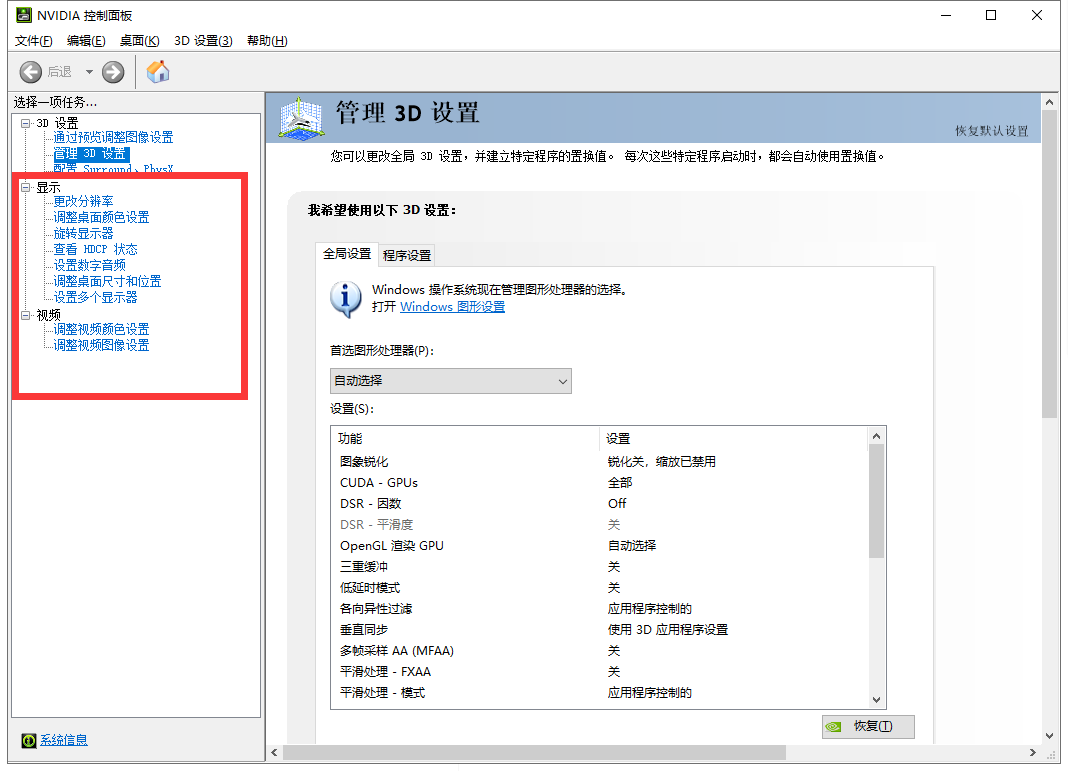The image size is (1068, 771).
Task: Click the 功能 column header
Action: click(x=465, y=439)
